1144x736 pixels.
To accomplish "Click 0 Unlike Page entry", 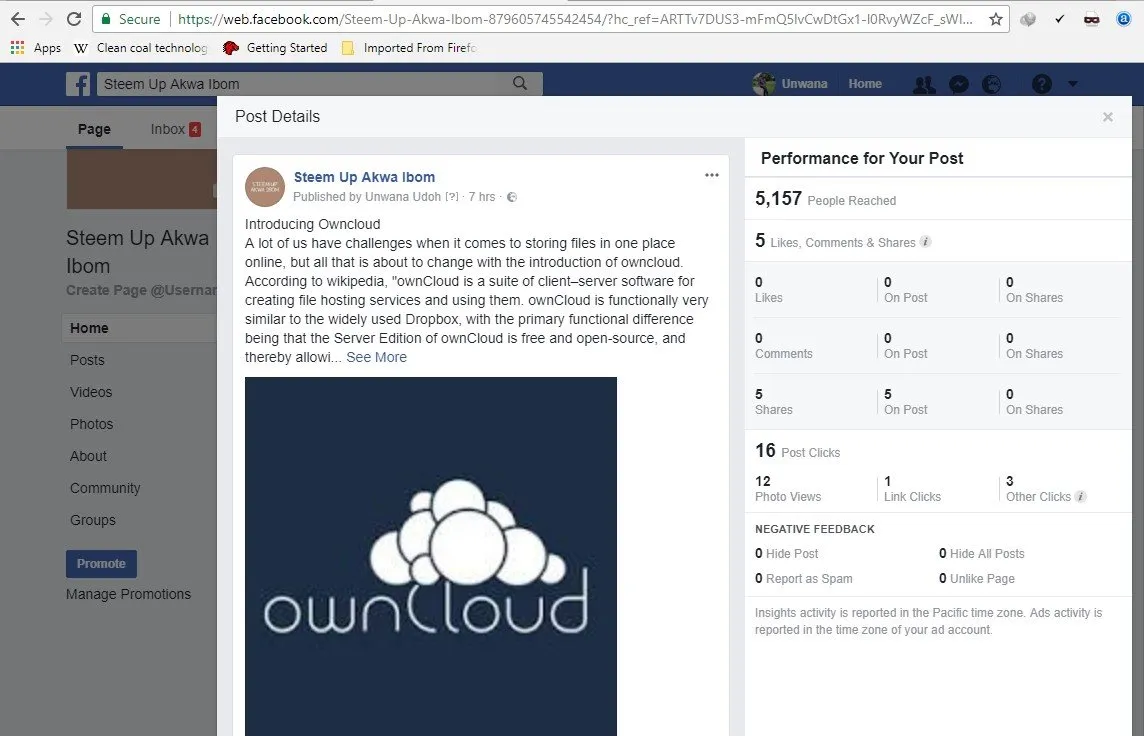I will tap(976, 578).
